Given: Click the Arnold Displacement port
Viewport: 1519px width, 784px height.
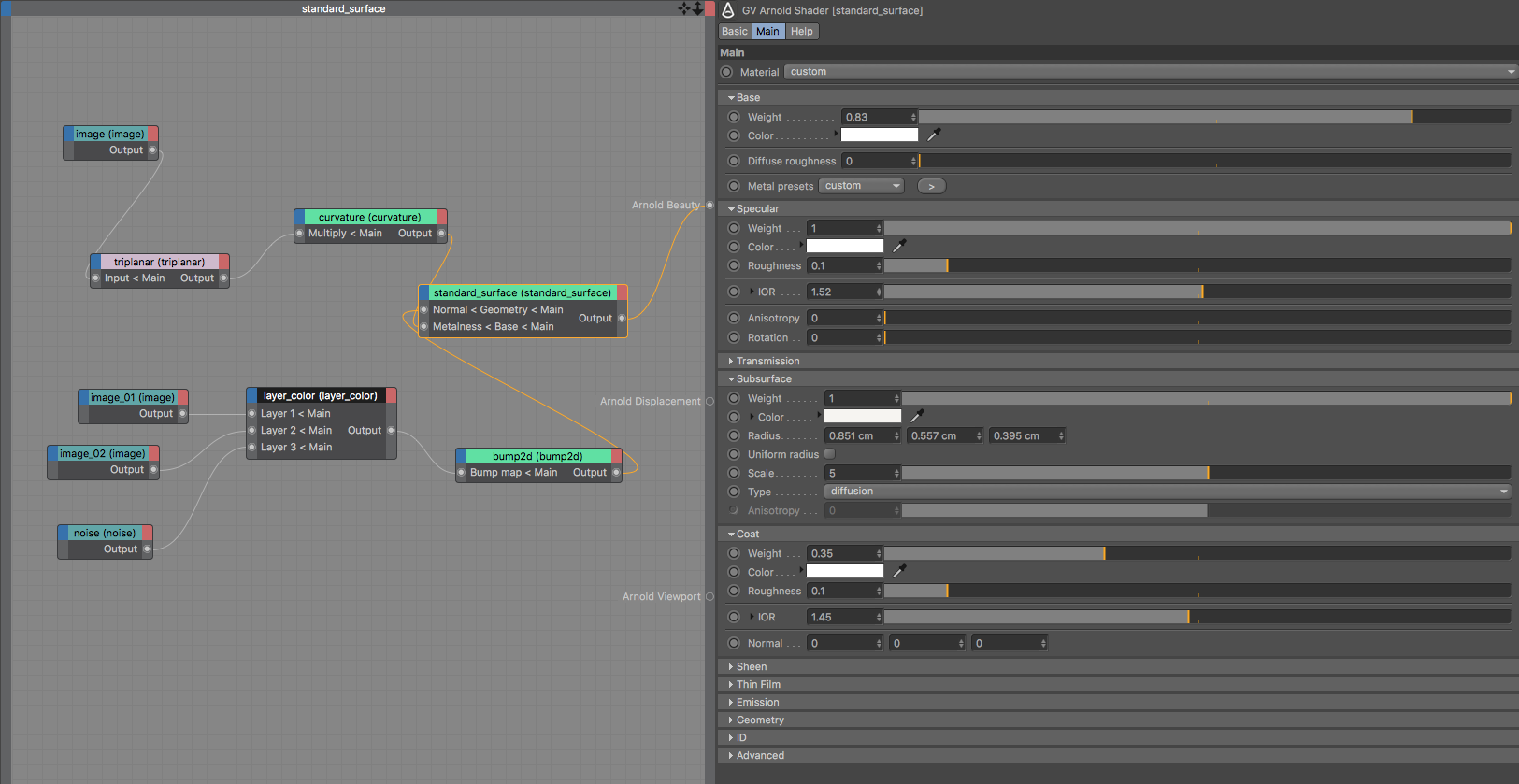Looking at the screenshot, I should [709, 401].
